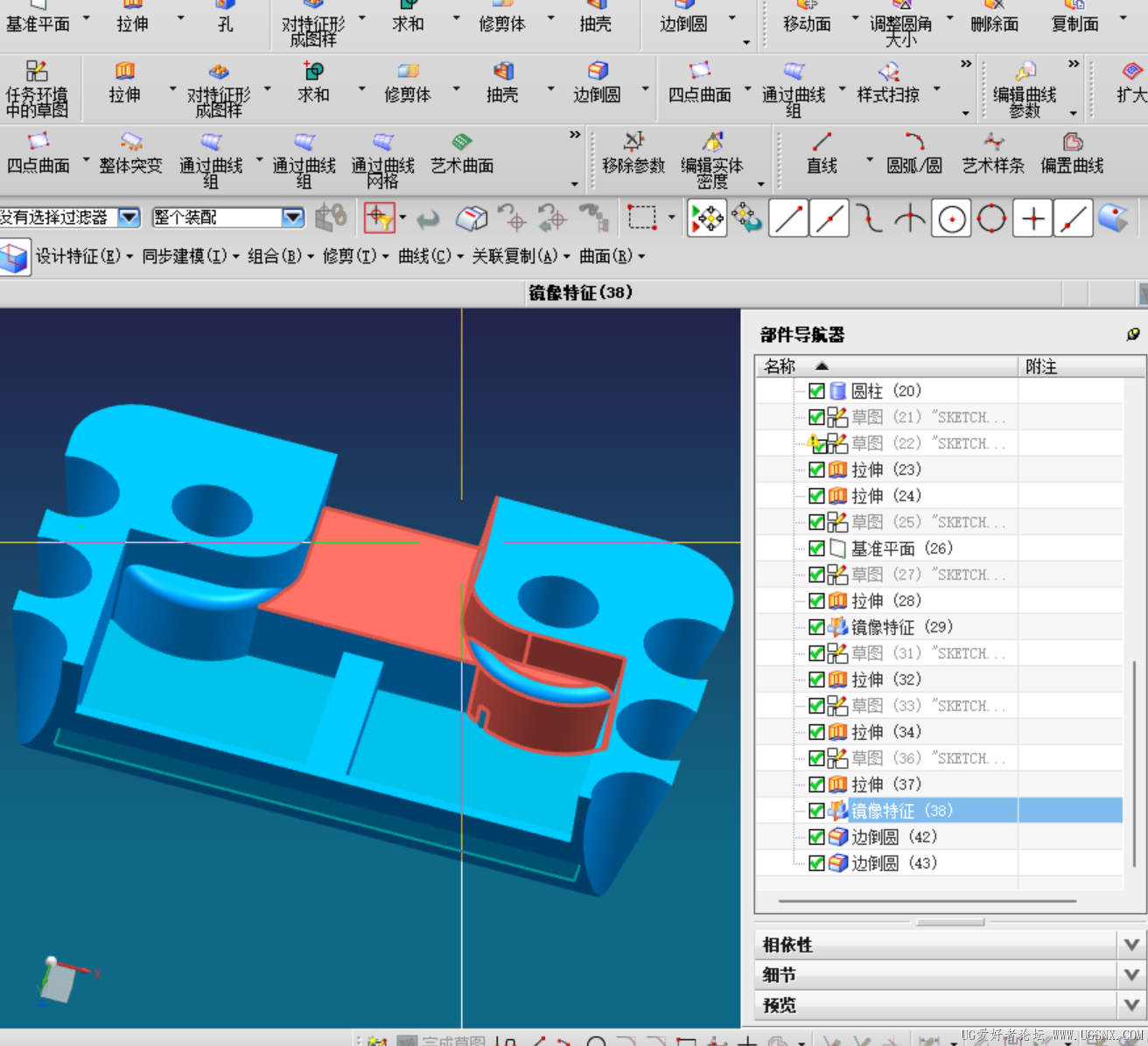The image size is (1148, 1046).
Task: Select the 样式扫掠 styled sweep tool
Action: point(888,83)
